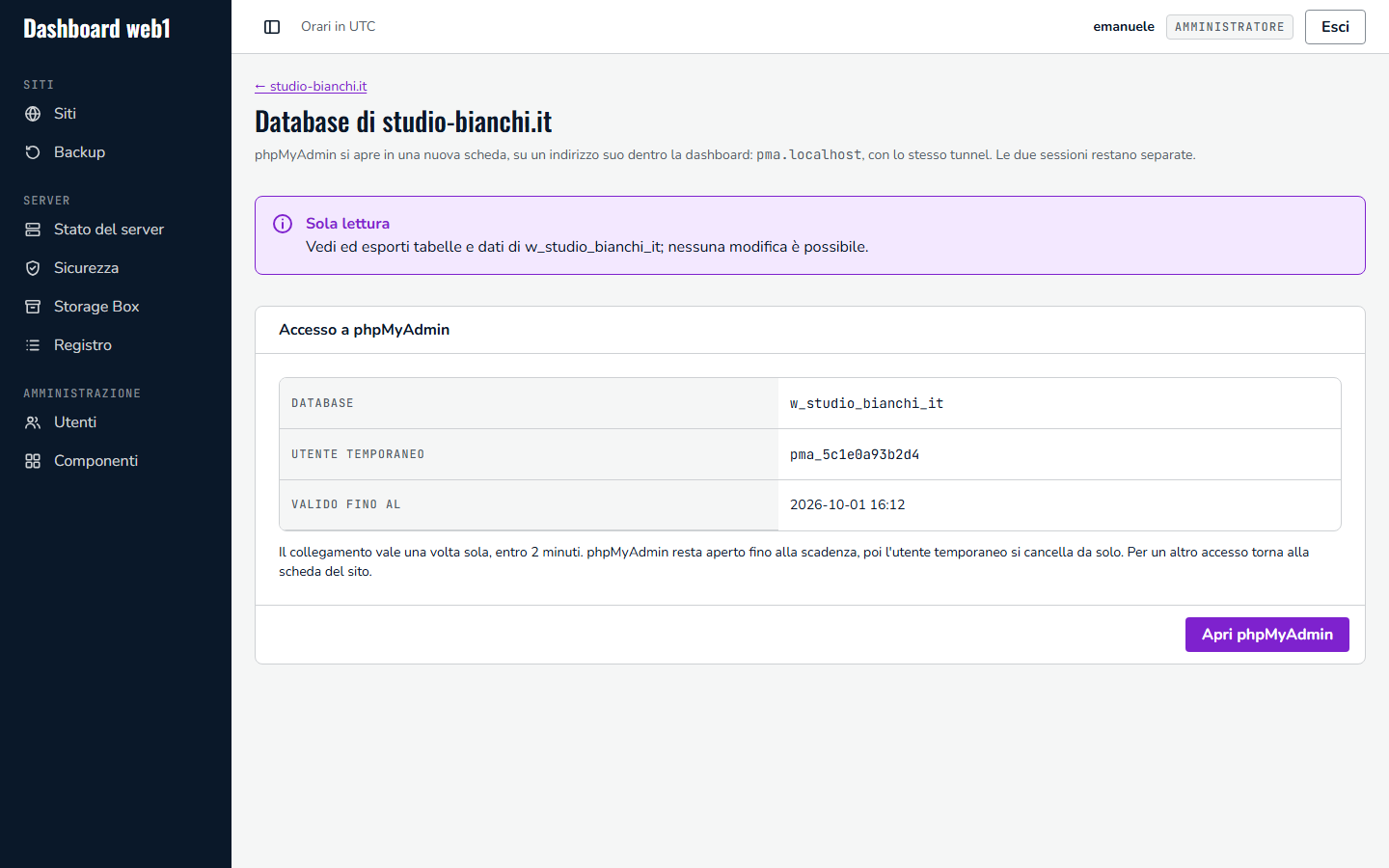Go to the Backup section
Viewport: 1389px width, 868px height.
click(x=116, y=152)
